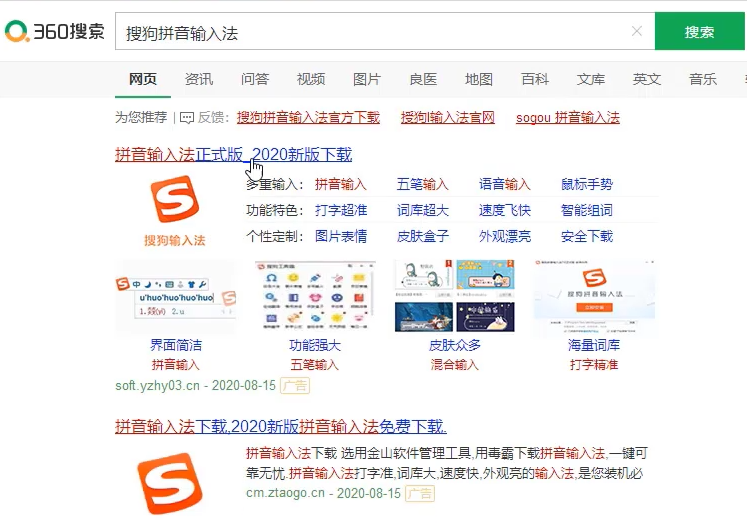
Task: Open the 皮肤众多 link
Action: coord(454,345)
